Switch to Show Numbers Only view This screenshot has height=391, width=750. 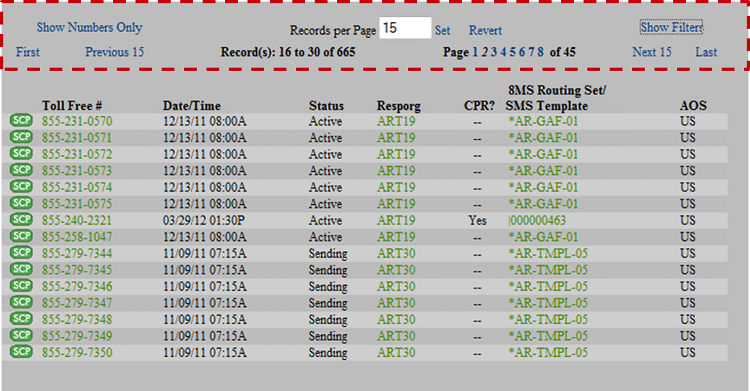coord(89,27)
